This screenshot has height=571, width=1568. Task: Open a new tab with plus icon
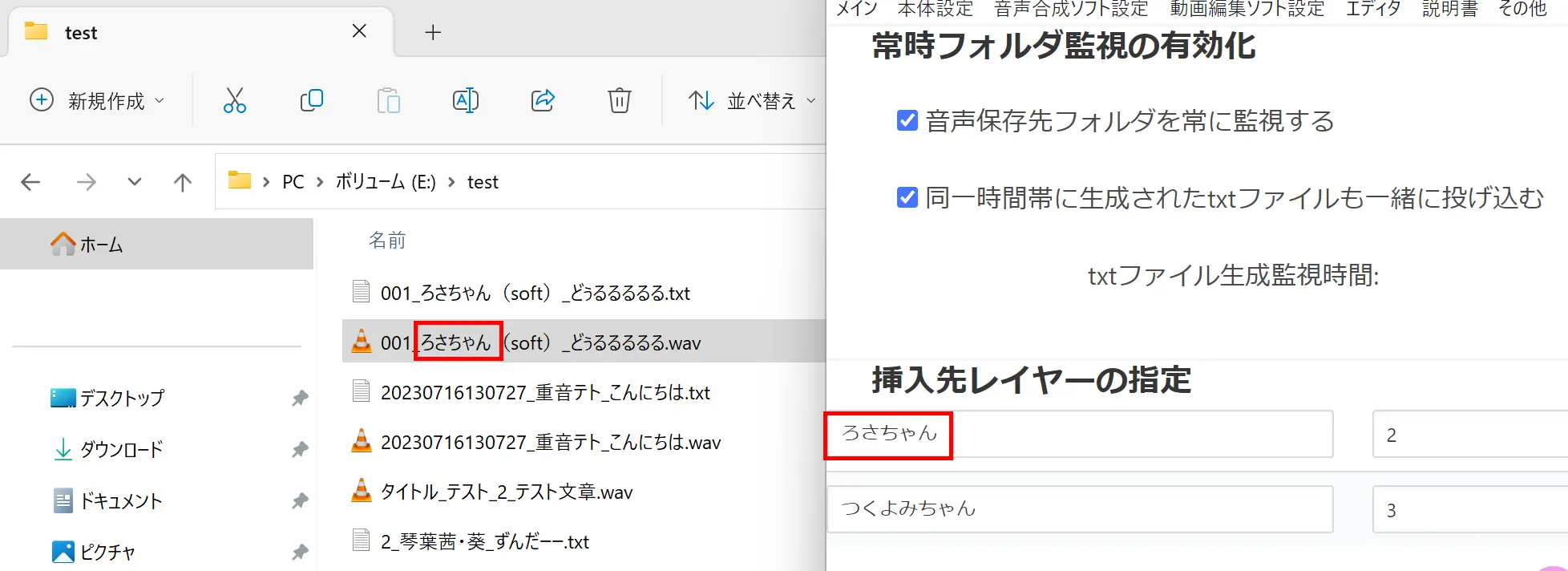pos(433,32)
